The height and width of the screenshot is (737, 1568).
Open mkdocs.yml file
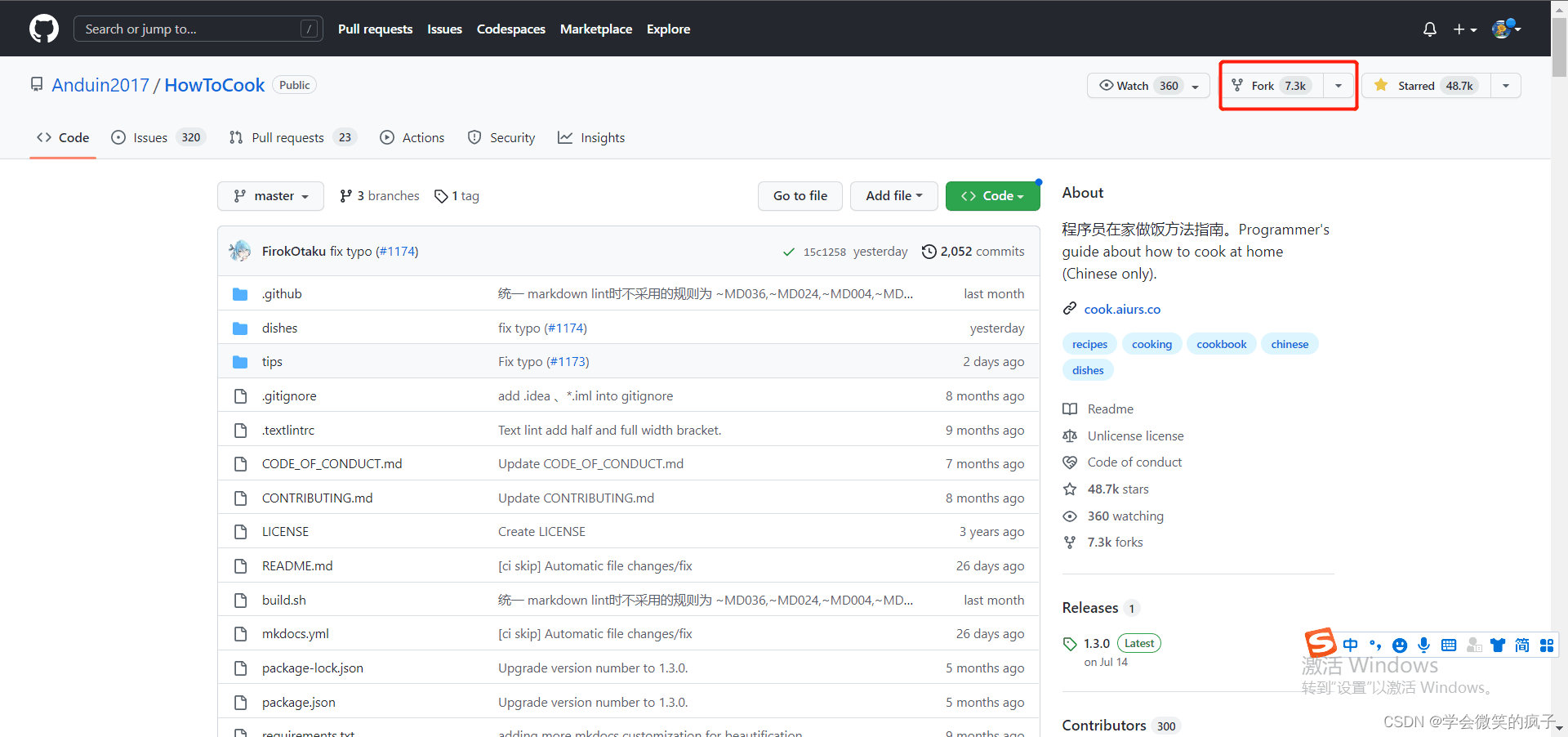(x=296, y=633)
